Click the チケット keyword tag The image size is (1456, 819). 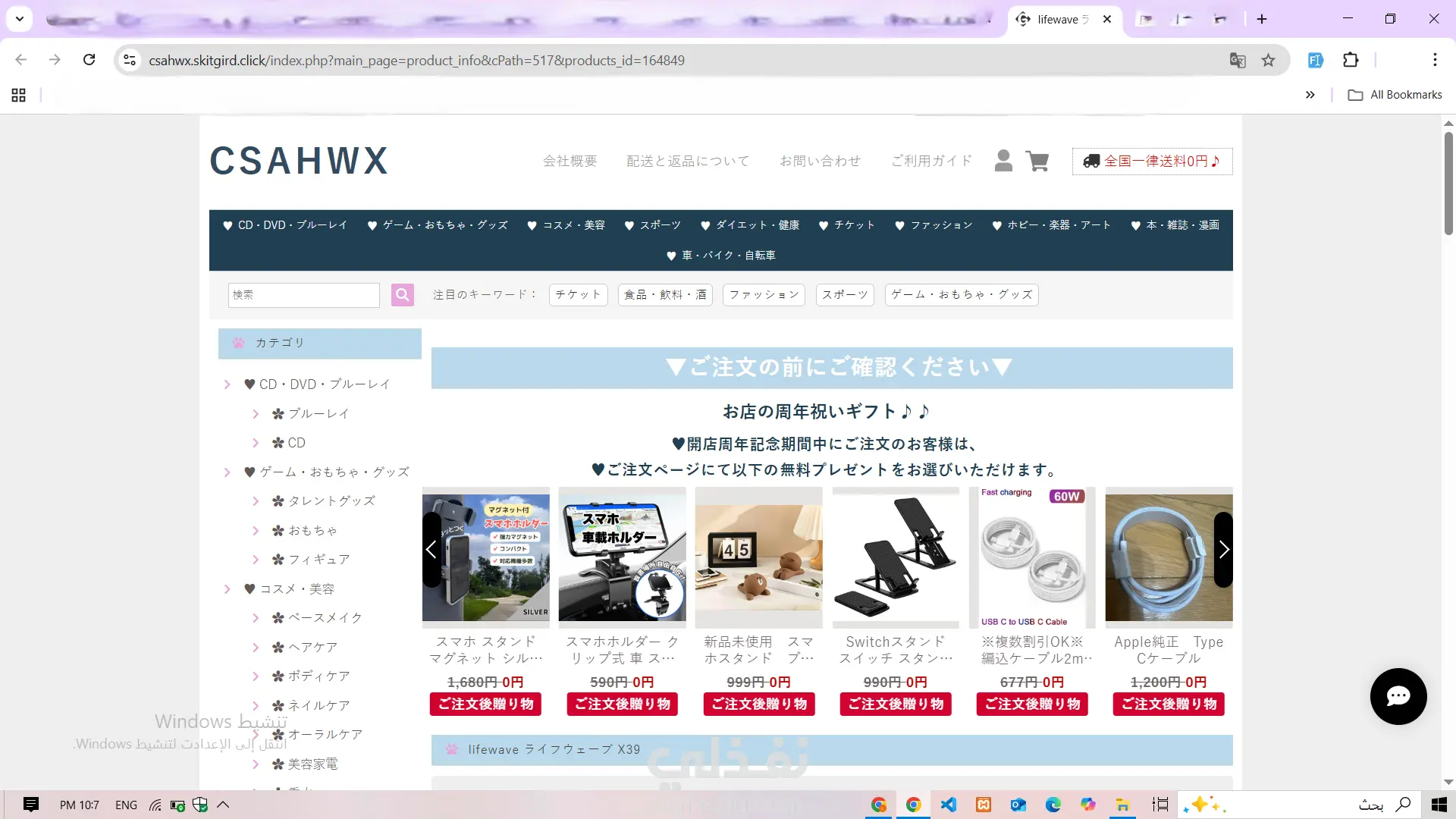tap(578, 294)
